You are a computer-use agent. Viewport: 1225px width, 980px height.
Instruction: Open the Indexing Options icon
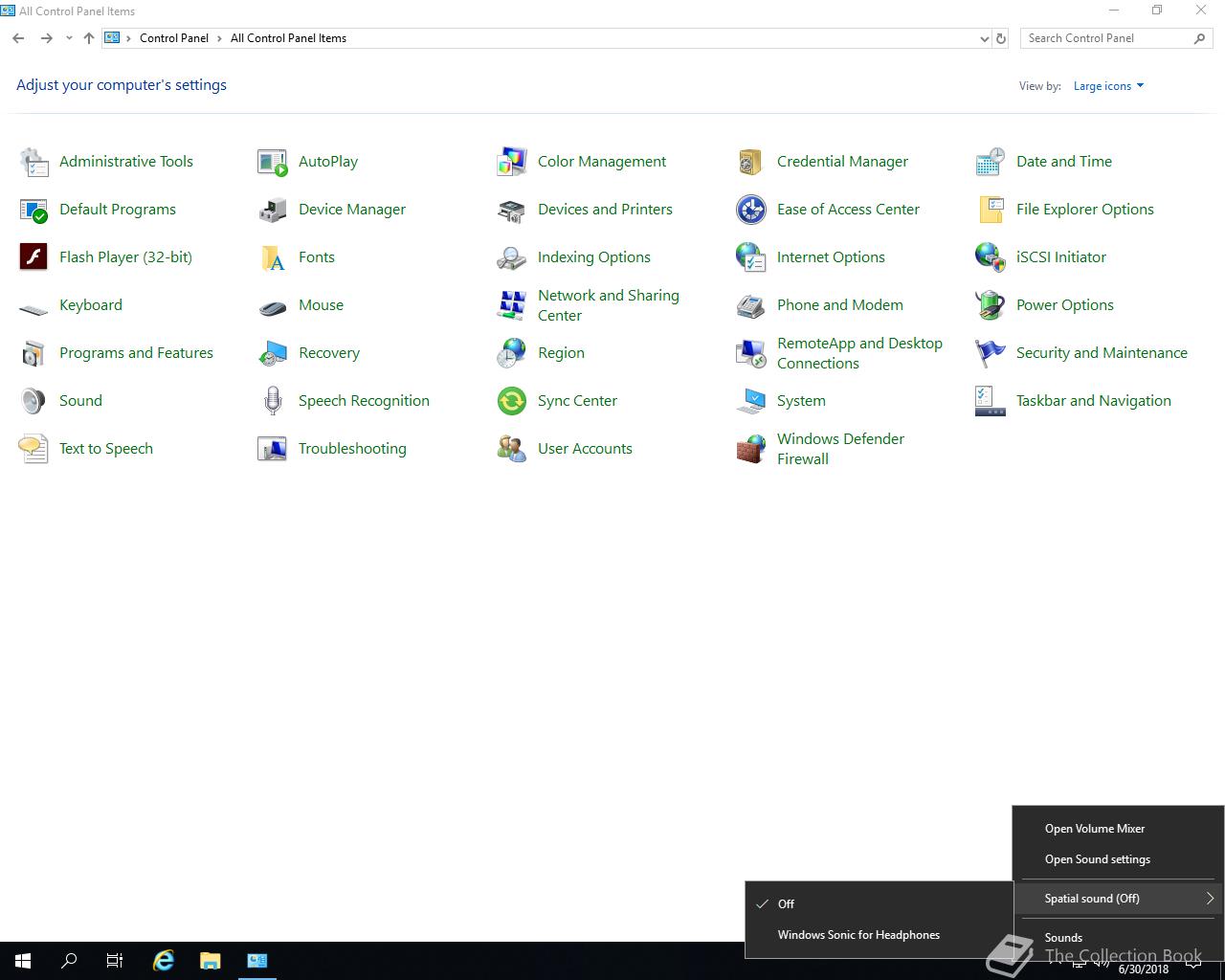pos(512,257)
